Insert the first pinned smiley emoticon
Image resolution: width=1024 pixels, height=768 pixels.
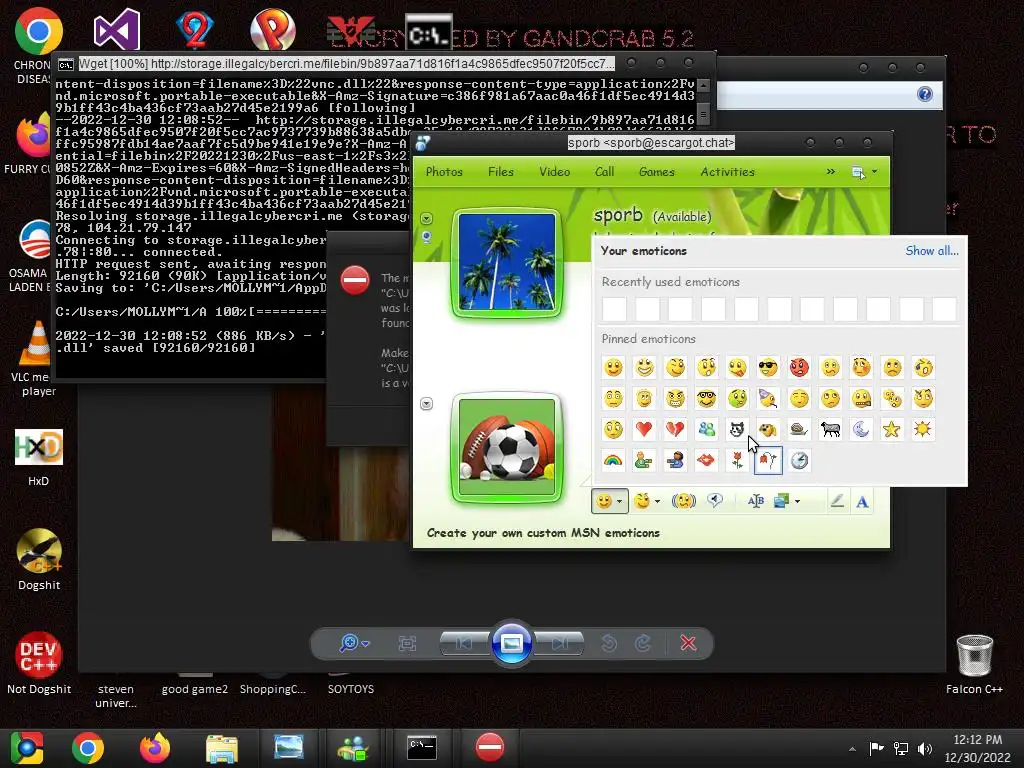613,368
